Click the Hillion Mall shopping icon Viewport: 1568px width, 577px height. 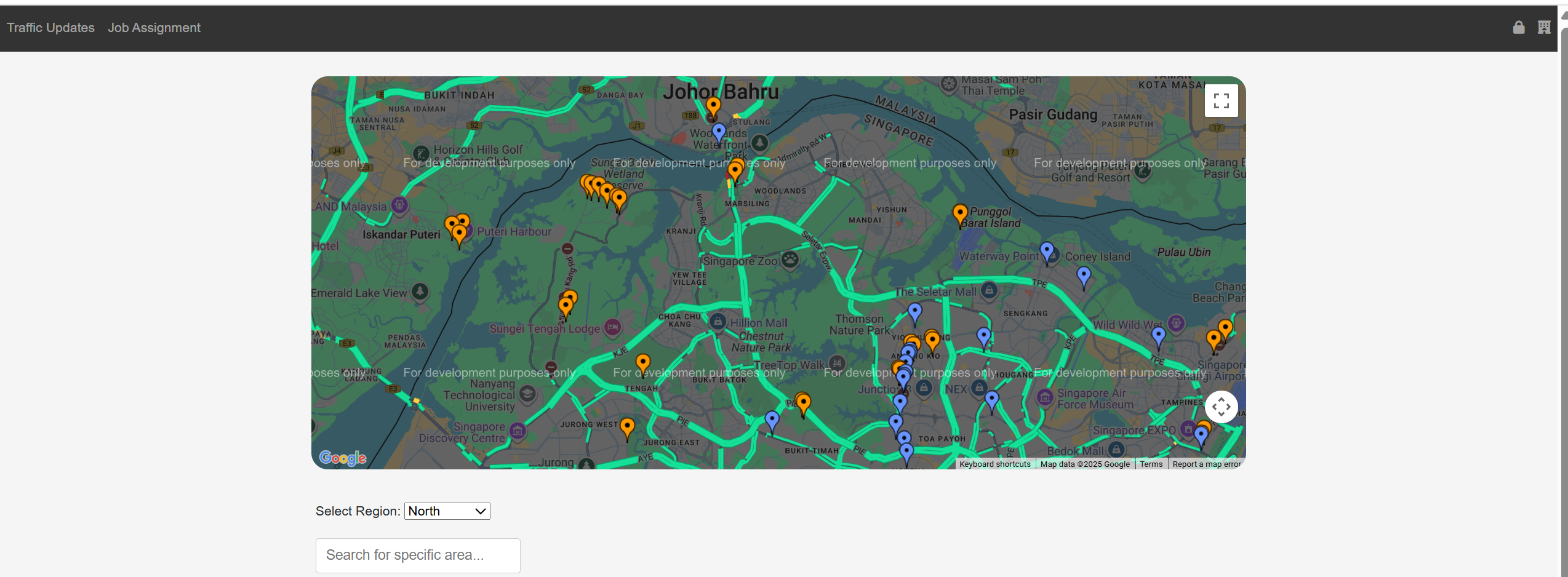click(x=718, y=321)
